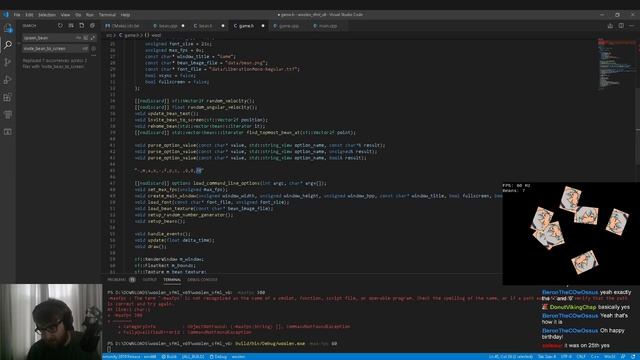Click the bottom activity bar icon below Testing
This screenshot has height=360, width=640.
pos(8,132)
